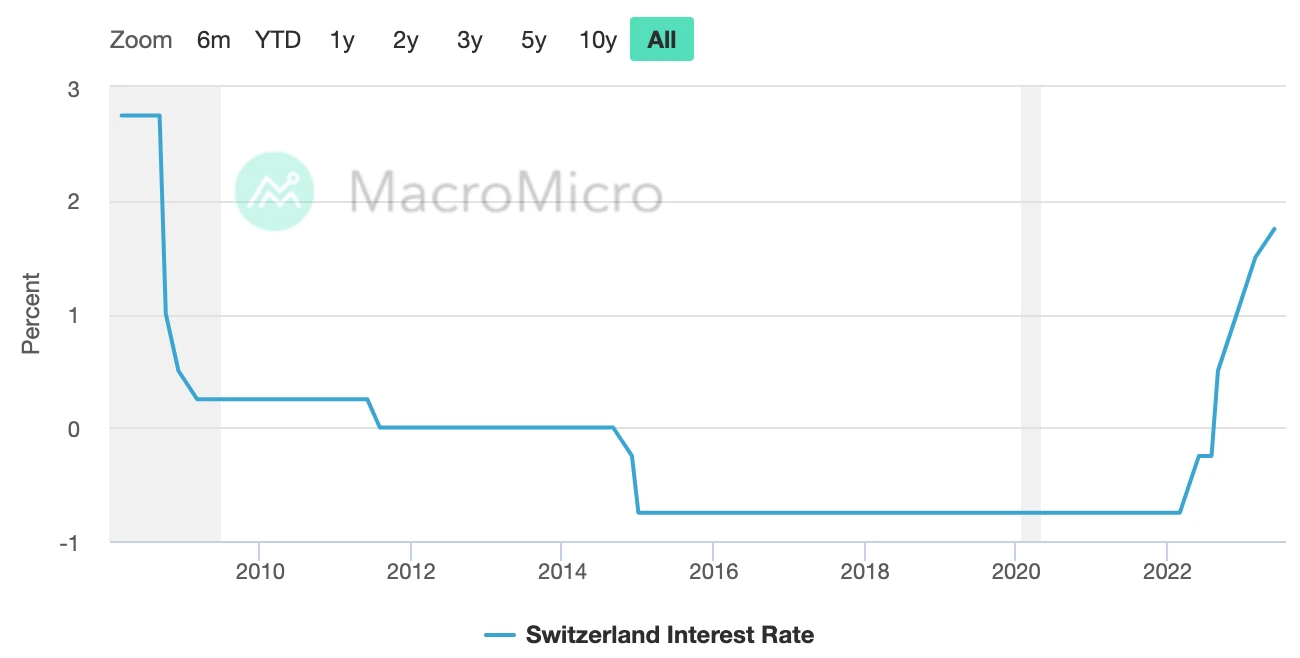This screenshot has width=1300, height=658.
Task: Toggle the Switzerland Interest Rate series legend
Action: point(669,635)
